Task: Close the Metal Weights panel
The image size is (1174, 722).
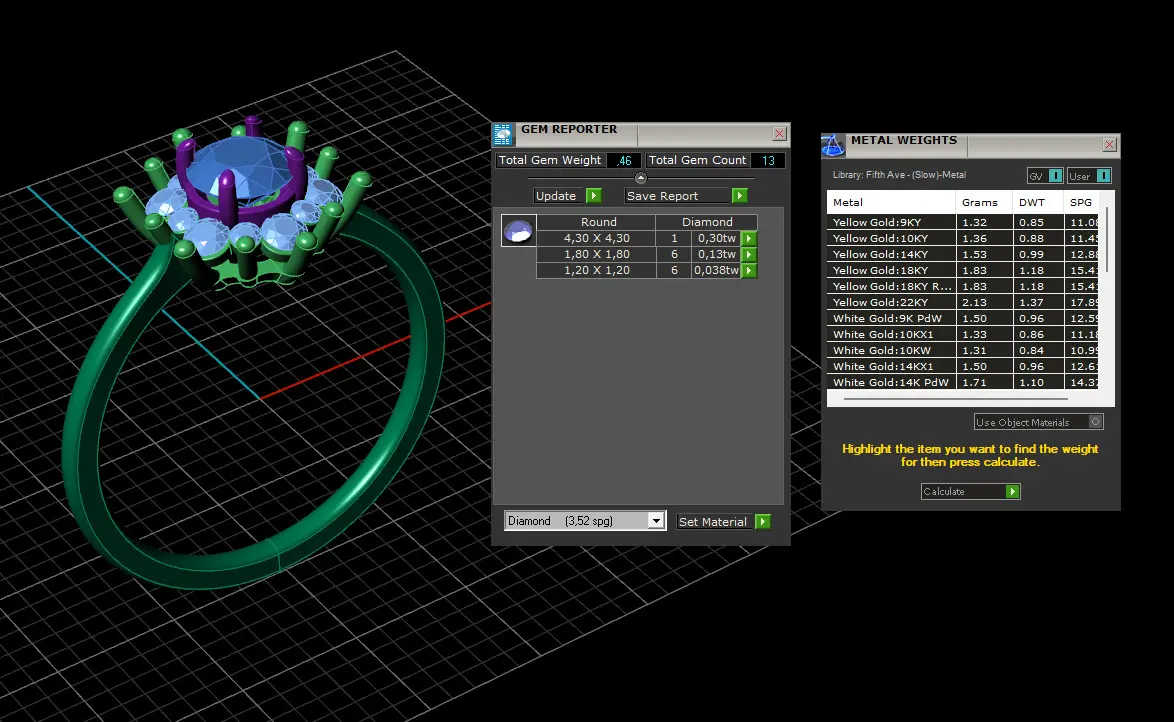Action: [1110, 145]
